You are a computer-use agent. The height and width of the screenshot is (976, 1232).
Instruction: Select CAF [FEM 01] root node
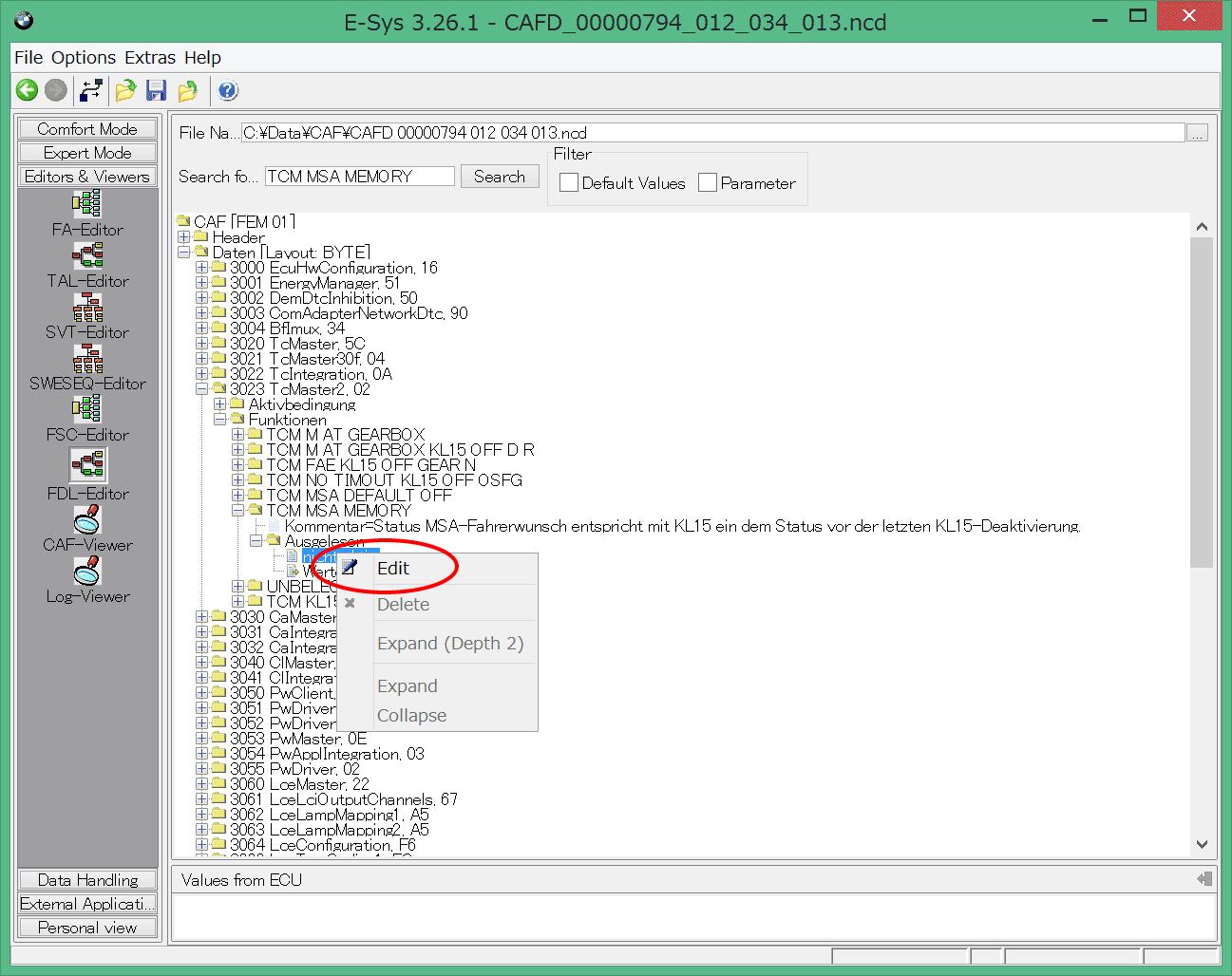click(244, 222)
